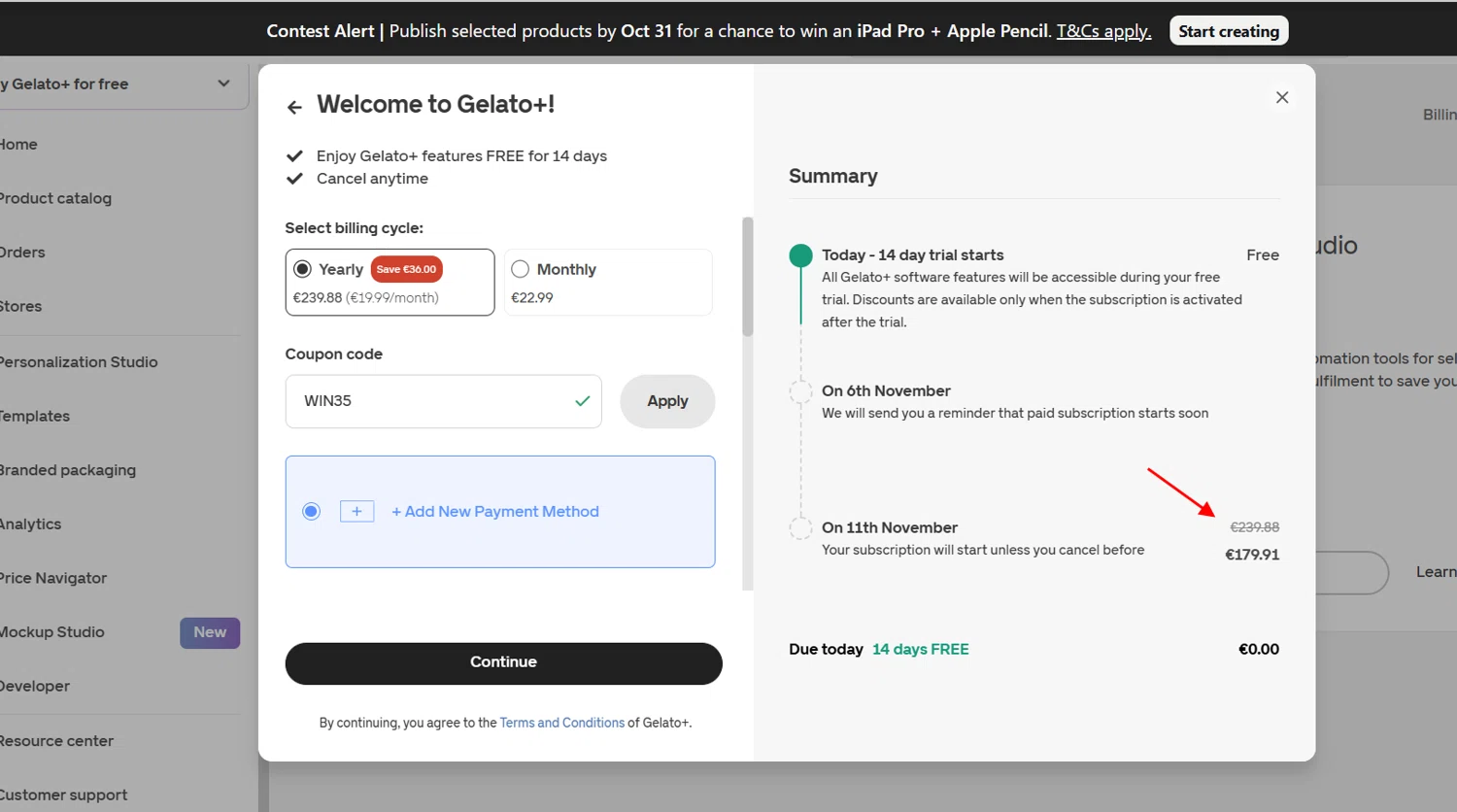The image size is (1457, 812).
Task: Click the Enjoy Gelato+ features checkmark icon
Action: pos(295,155)
